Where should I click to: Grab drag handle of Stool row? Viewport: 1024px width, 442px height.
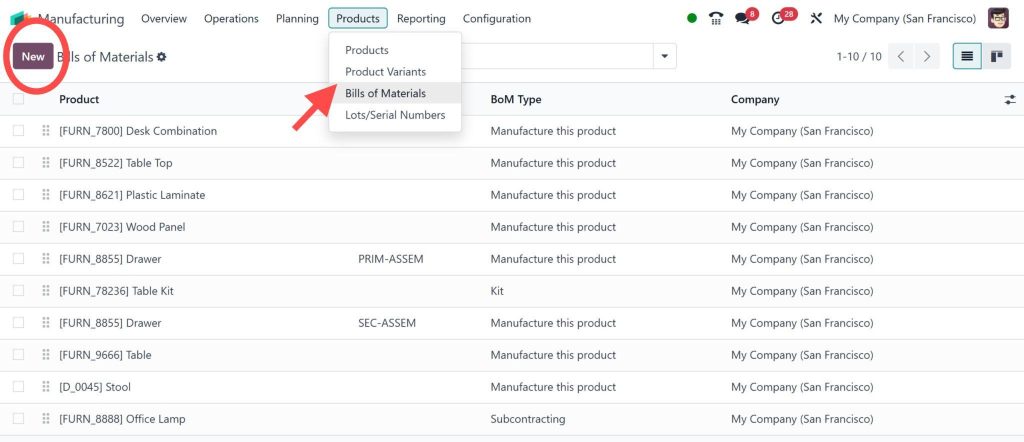pyautogui.click(x=46, y=387)
